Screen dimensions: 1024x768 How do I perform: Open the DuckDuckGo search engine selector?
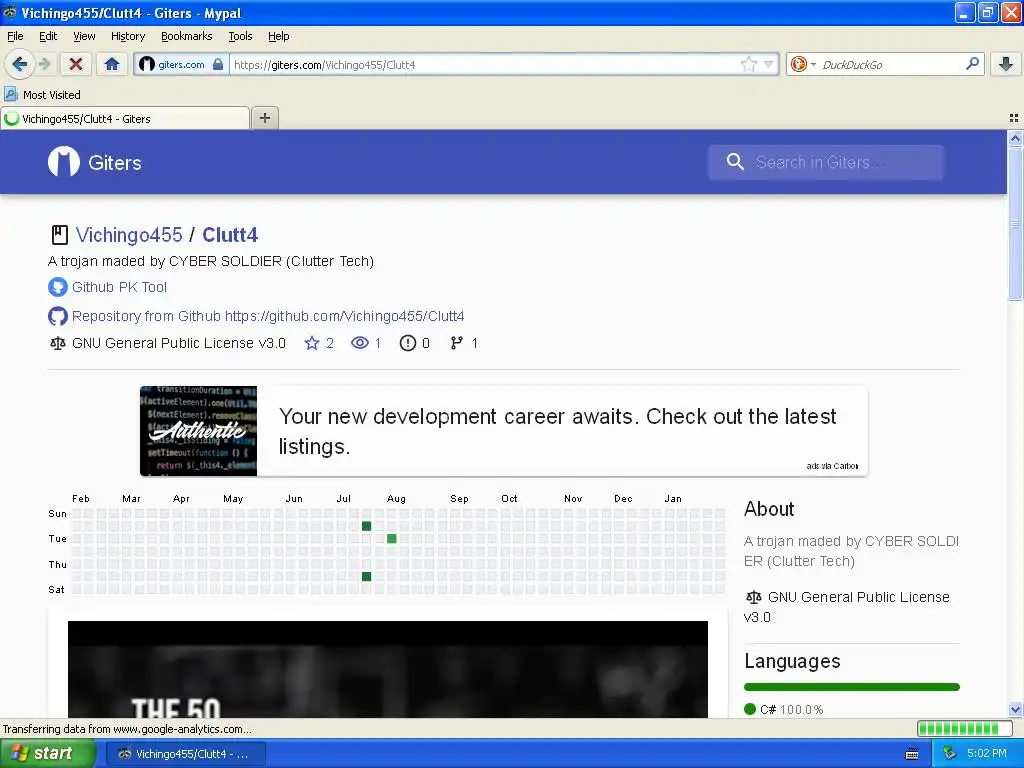coord(803,64)
